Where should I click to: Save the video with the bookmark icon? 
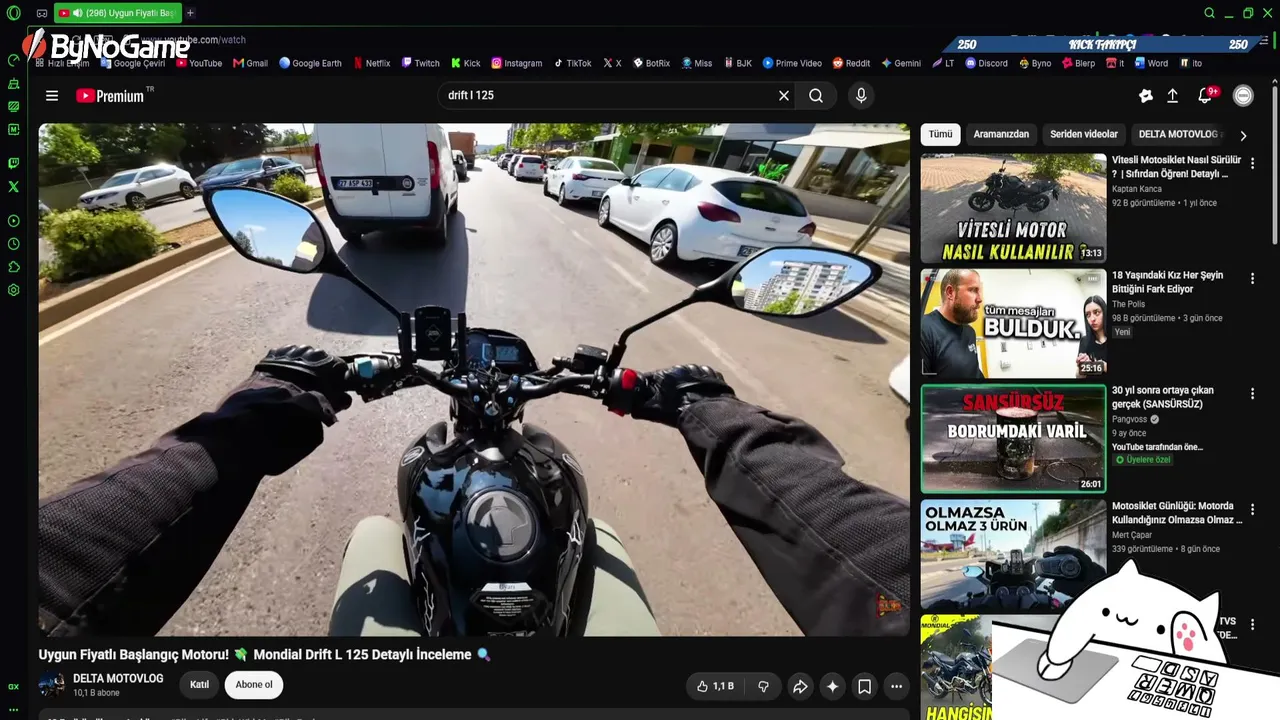[864, 686]
